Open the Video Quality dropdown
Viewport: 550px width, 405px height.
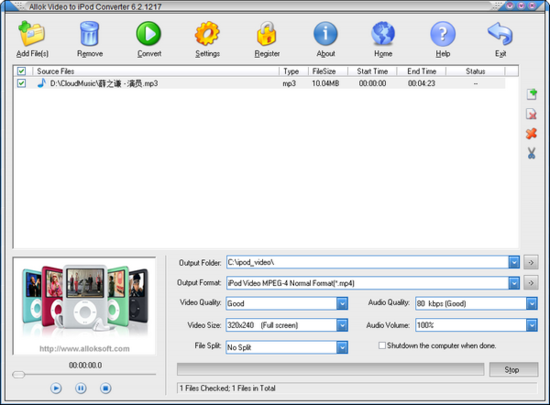342,303
